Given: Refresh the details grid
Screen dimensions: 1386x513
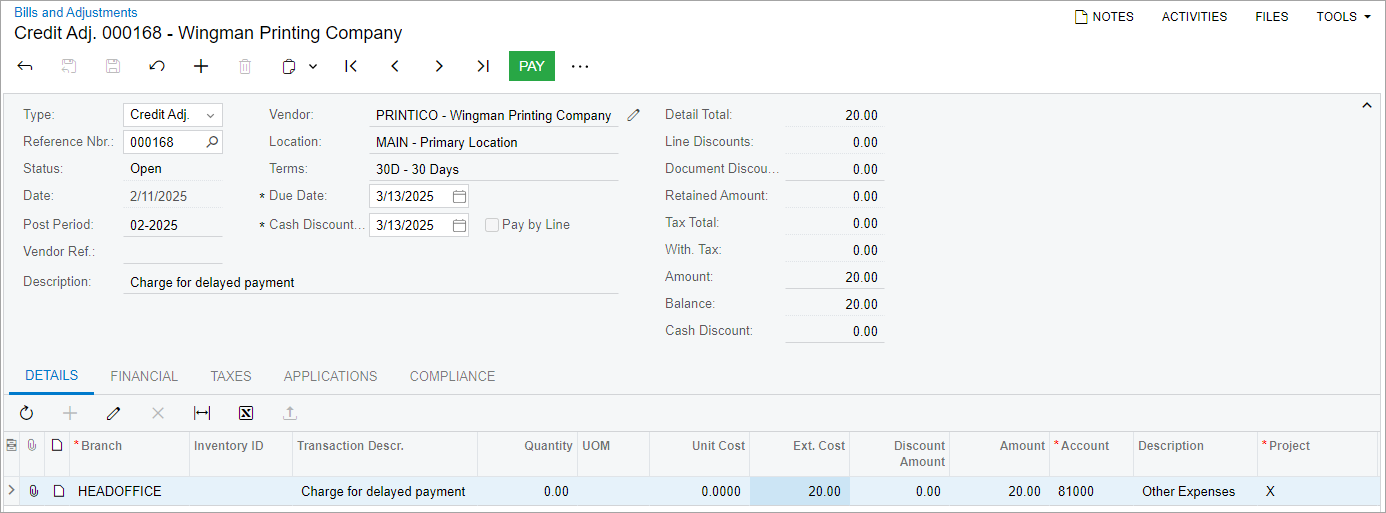Looking at the screenshot, I should (26, 413).
